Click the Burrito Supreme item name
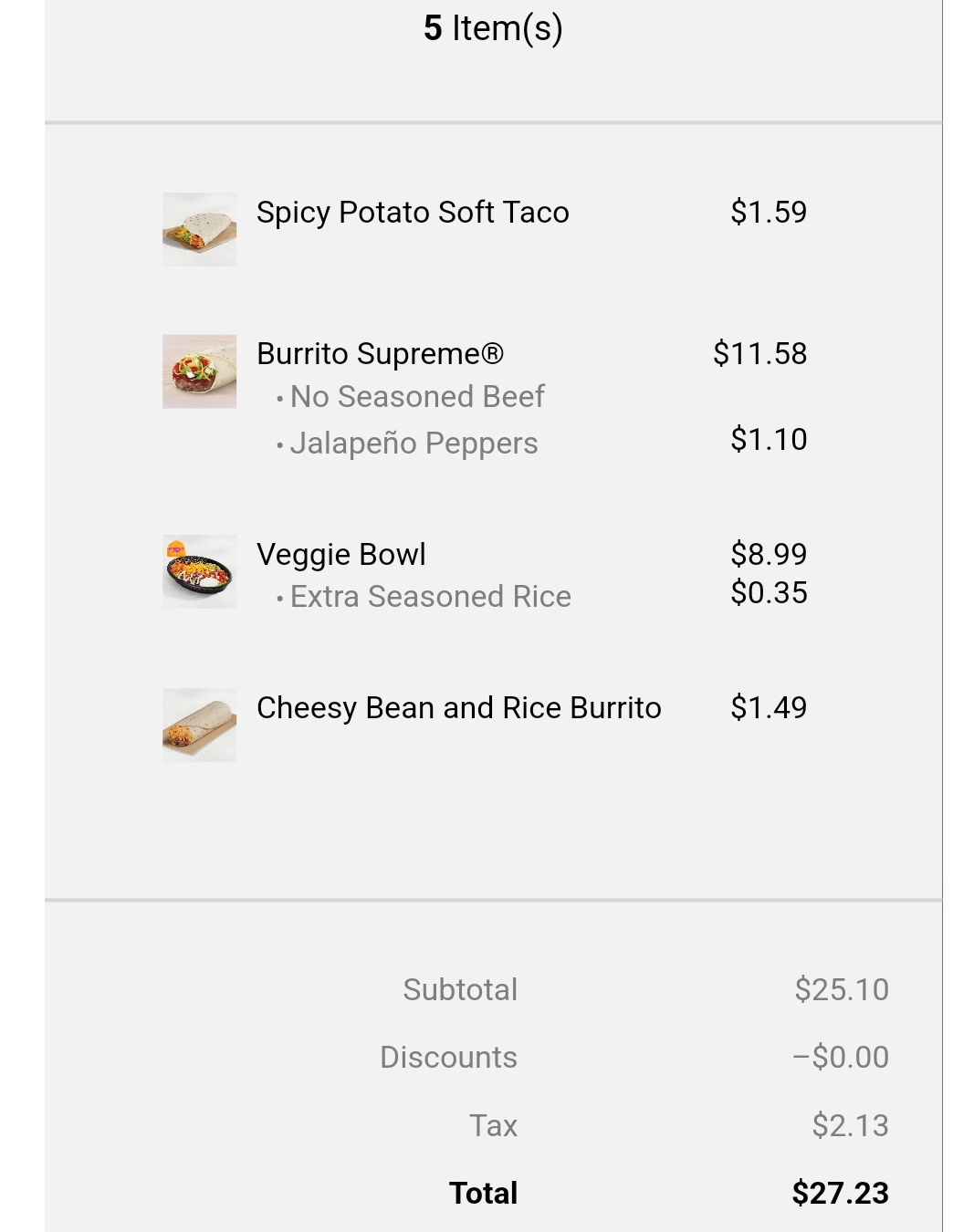This screenshot has width=953, height=1232. tap(380, 354)
